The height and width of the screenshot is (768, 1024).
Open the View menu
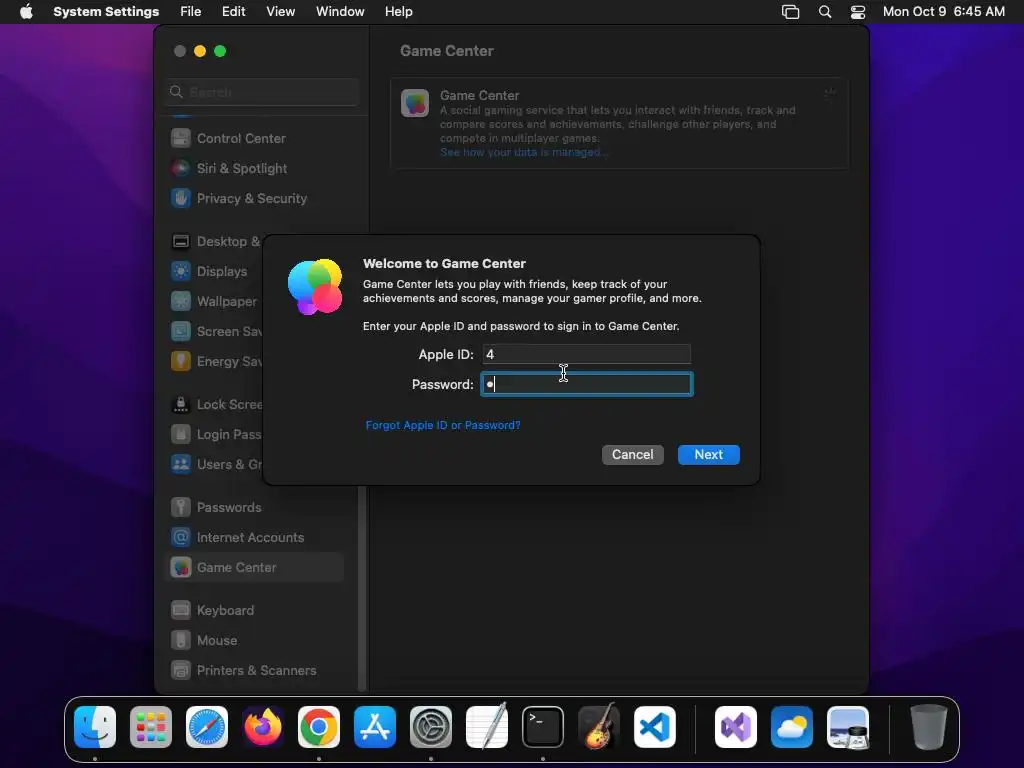(x=280, y=12)
